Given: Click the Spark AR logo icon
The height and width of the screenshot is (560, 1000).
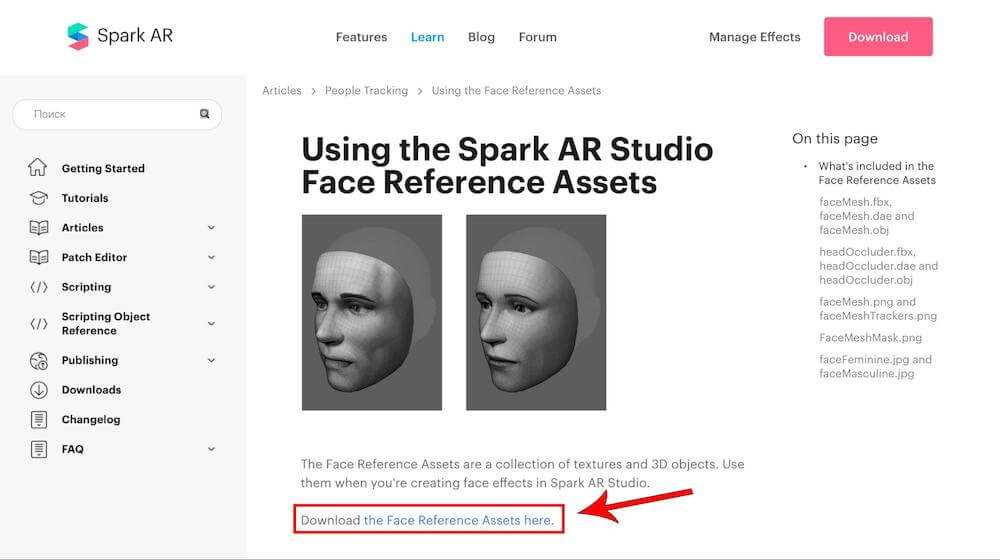Looking at the screenshot, I should click(x=78, y=37).
